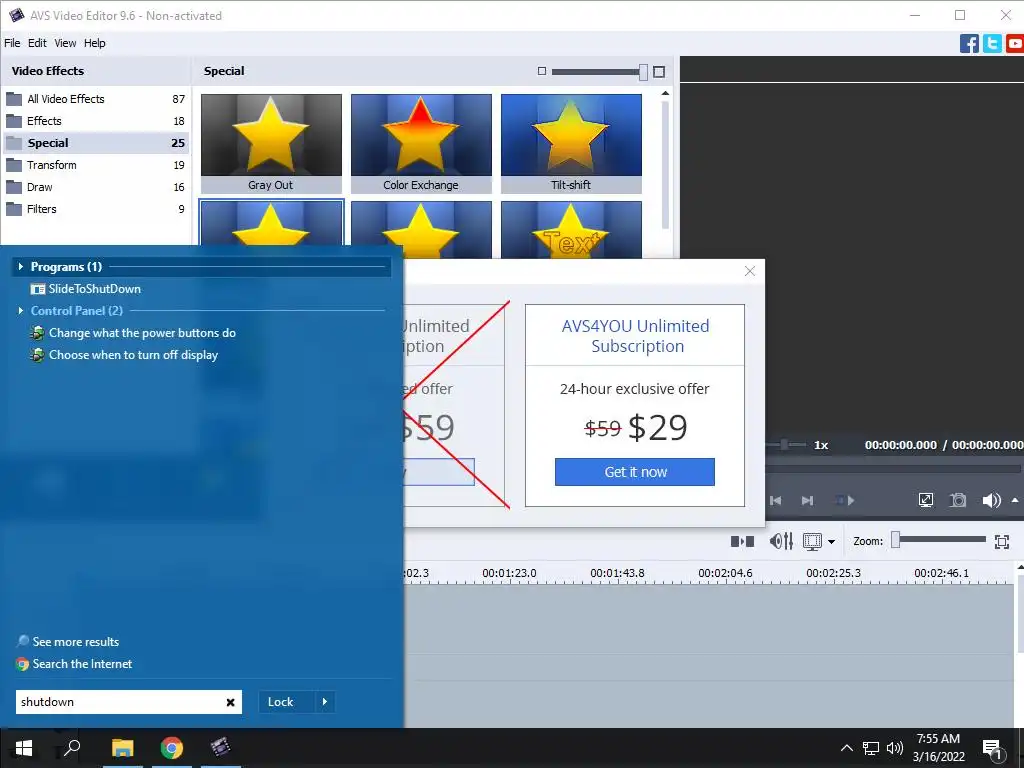Image resolution: width=1024 pixels, height=768 pixels.
Task: Open Google Chrome from taskbar
Action: coord(172,748)
